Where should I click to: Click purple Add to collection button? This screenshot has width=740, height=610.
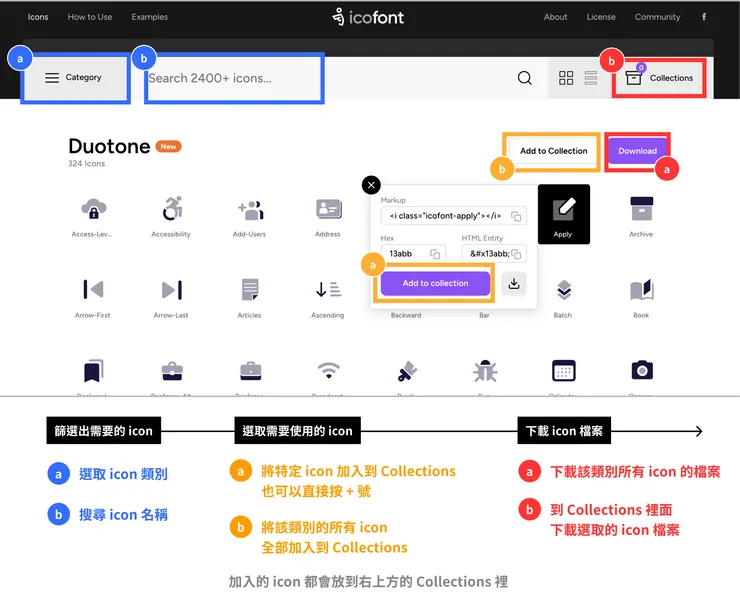pyautogui.click(x=435, y=284)
